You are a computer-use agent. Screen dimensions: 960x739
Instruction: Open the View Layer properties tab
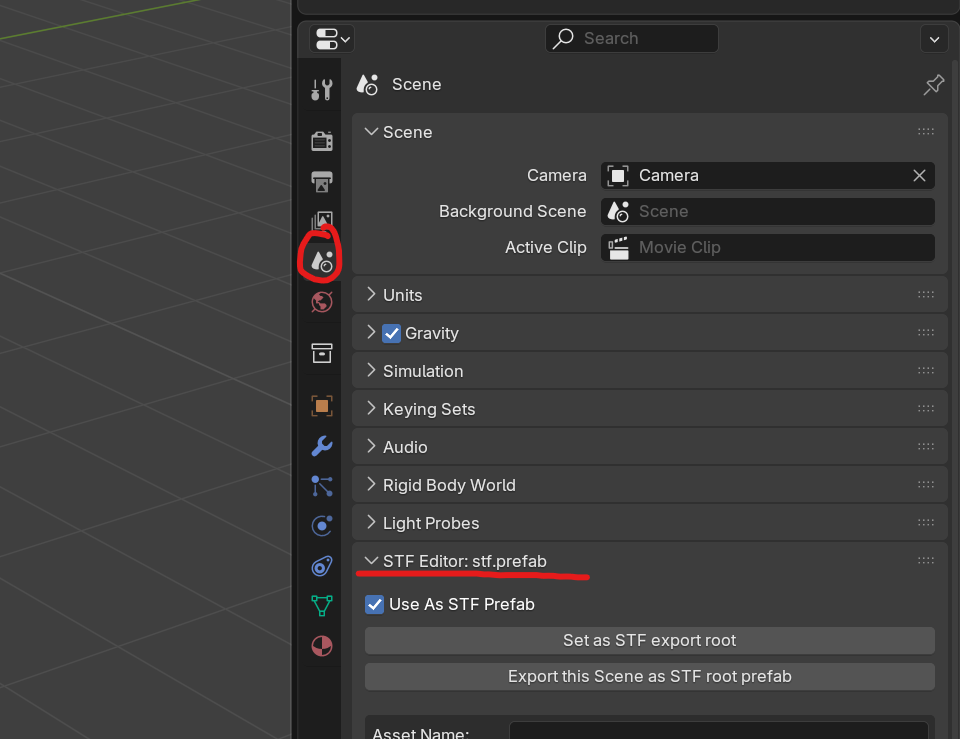coord(321,220)
